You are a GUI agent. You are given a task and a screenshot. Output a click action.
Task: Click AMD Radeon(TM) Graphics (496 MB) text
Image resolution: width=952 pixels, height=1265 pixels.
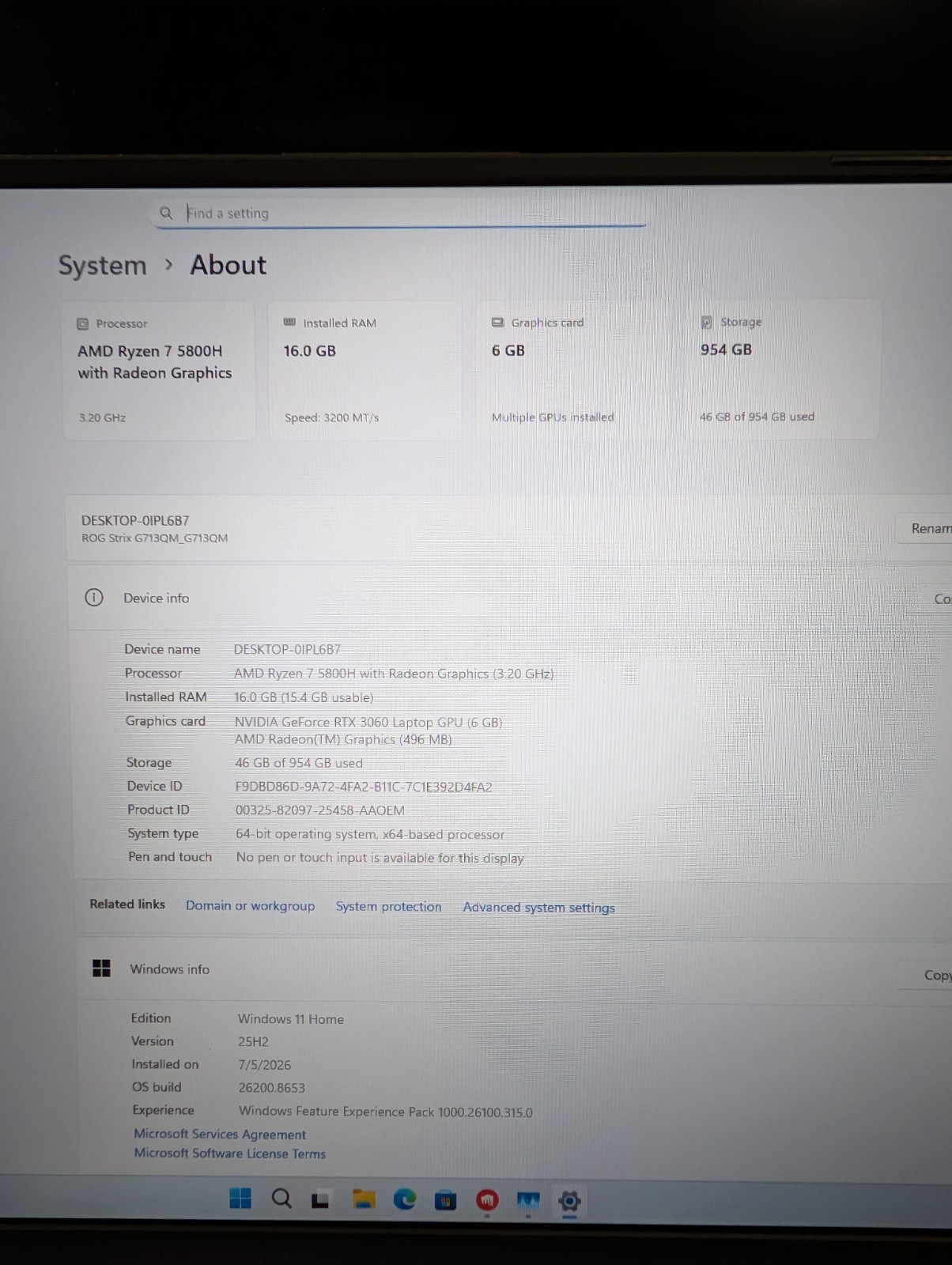point(343,739)
